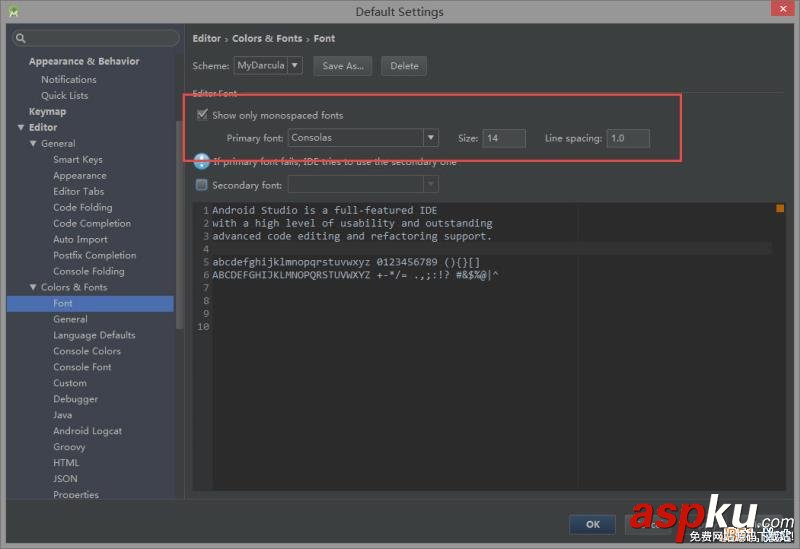This screenshot has height=549, width=800.
Task: Select General under Colors & Fonts
Action: (x=70, y=319)
